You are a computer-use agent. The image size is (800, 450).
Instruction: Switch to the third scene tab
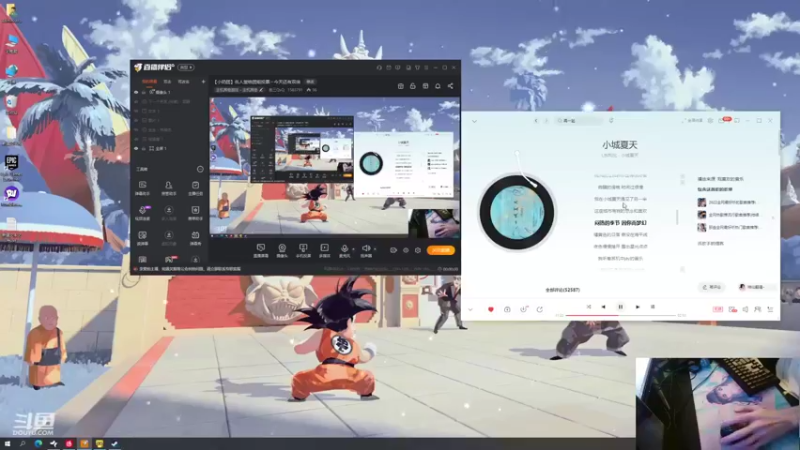183,82
